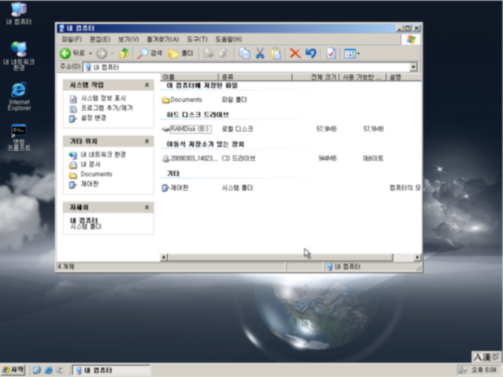Open the File menu
This screenshot has height=377, width=503.
click(x=72, y=39)
